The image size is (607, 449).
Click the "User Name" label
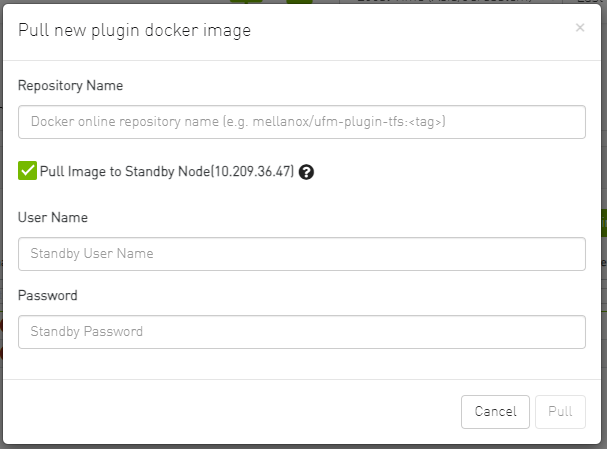[x=53, y=217]
